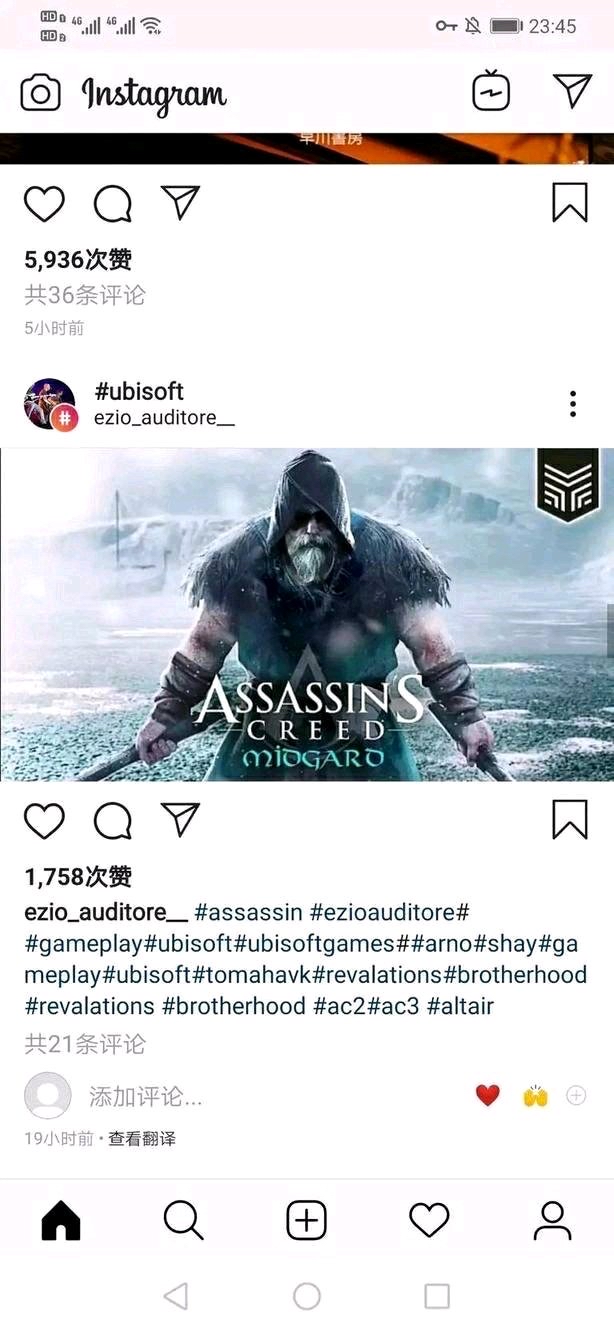Open the Profile tab

coord(552,1221)
